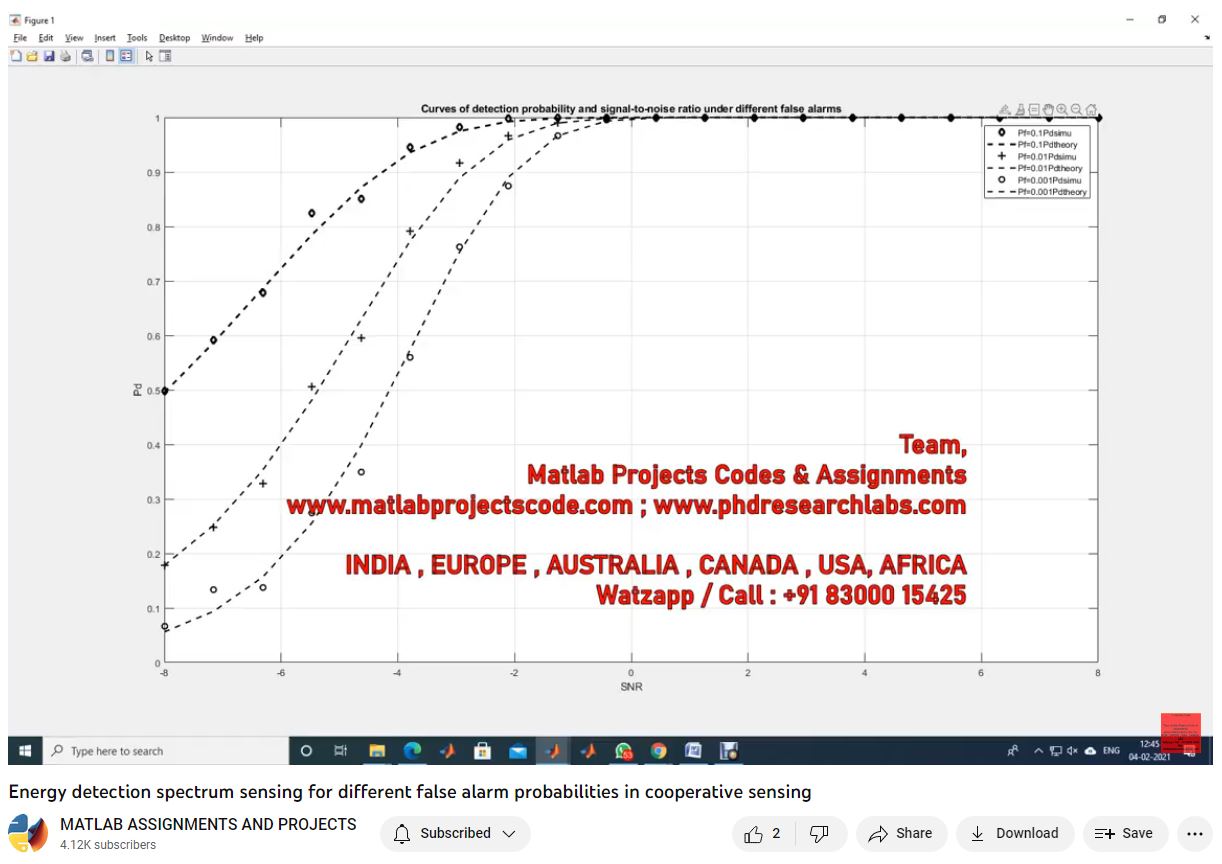Viewport: 1222px width, 864px height.
Task: Open the Insert menu
Action: 105,38
